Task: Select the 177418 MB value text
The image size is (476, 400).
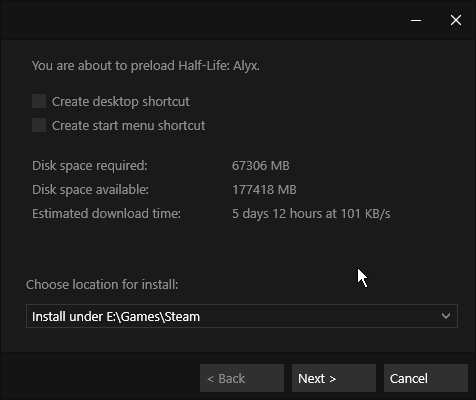Action: 264,190
